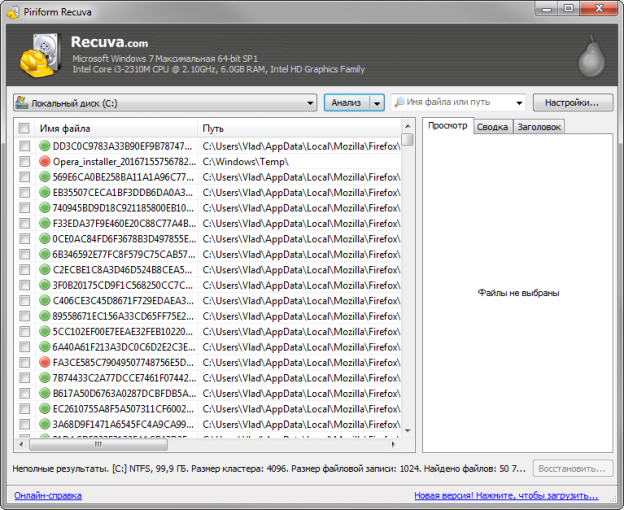Switch to the Сводка tab
This screenshot has width=624, height=510.
(492, 127)
